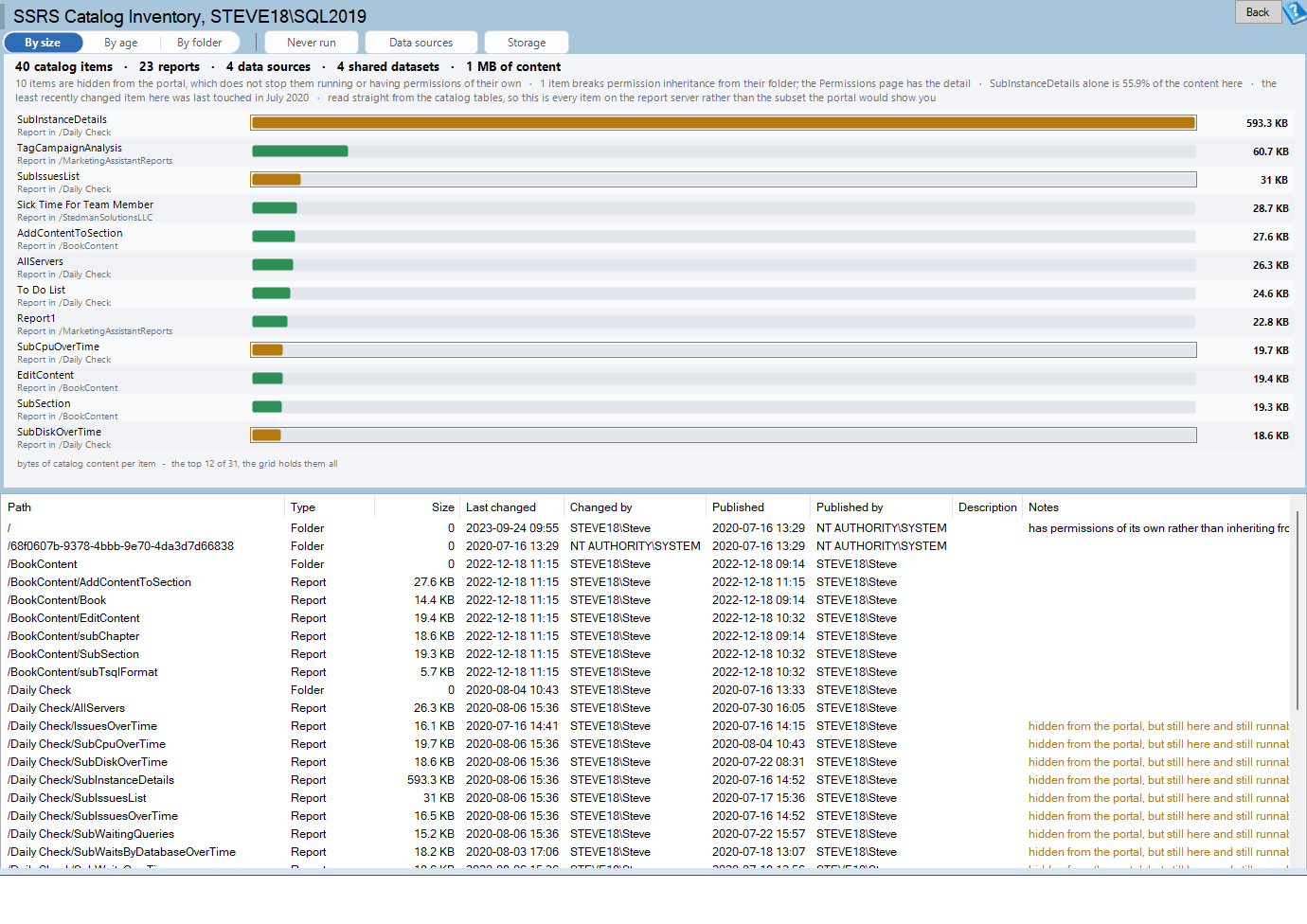
Task: Click the SubIssuesList size bar
Action: pos(724,180)
